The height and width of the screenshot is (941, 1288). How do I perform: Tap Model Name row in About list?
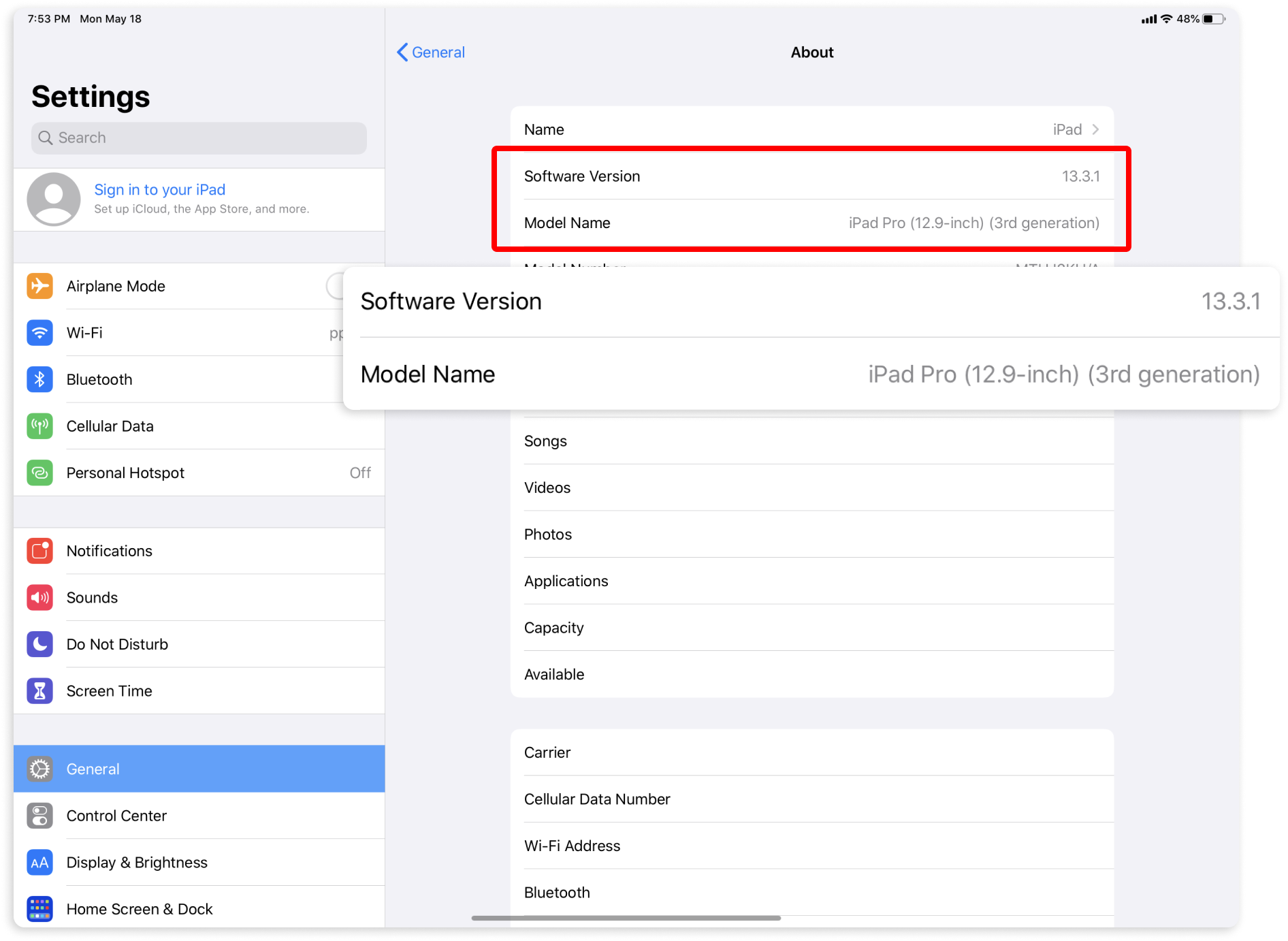[x=812, y=223]
